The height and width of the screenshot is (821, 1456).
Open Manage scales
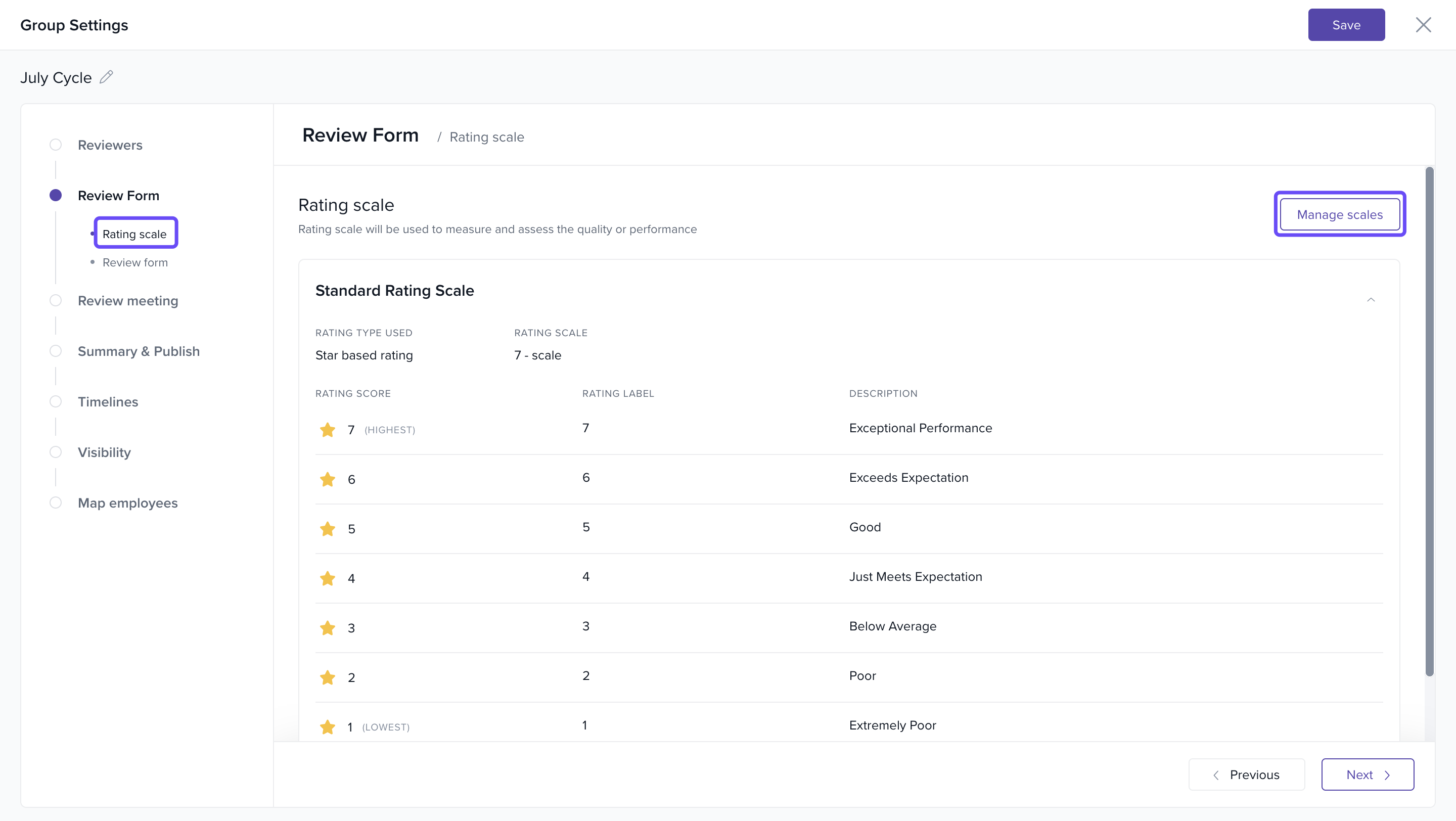pos(1340,215)
